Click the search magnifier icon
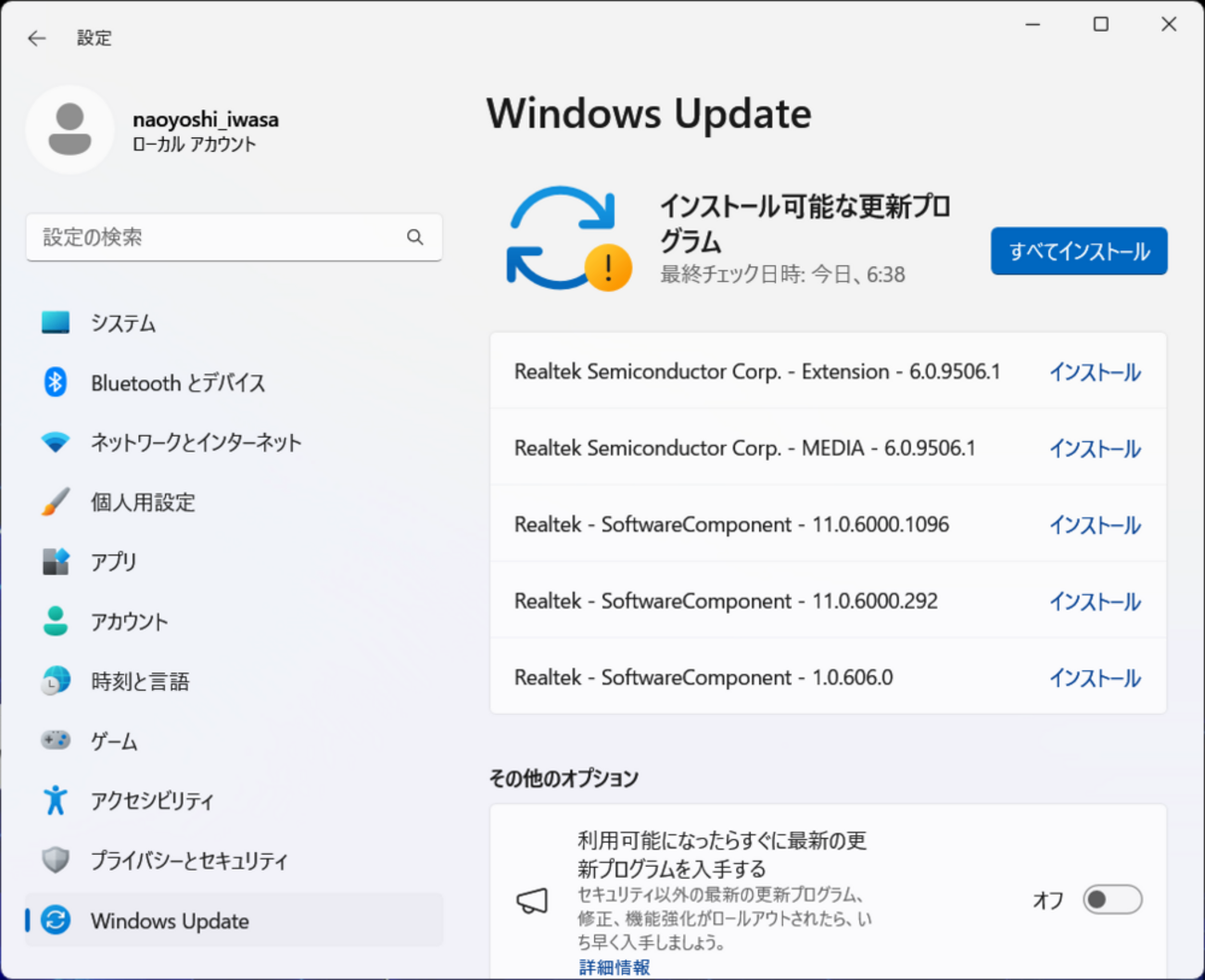 pos(415,237)
